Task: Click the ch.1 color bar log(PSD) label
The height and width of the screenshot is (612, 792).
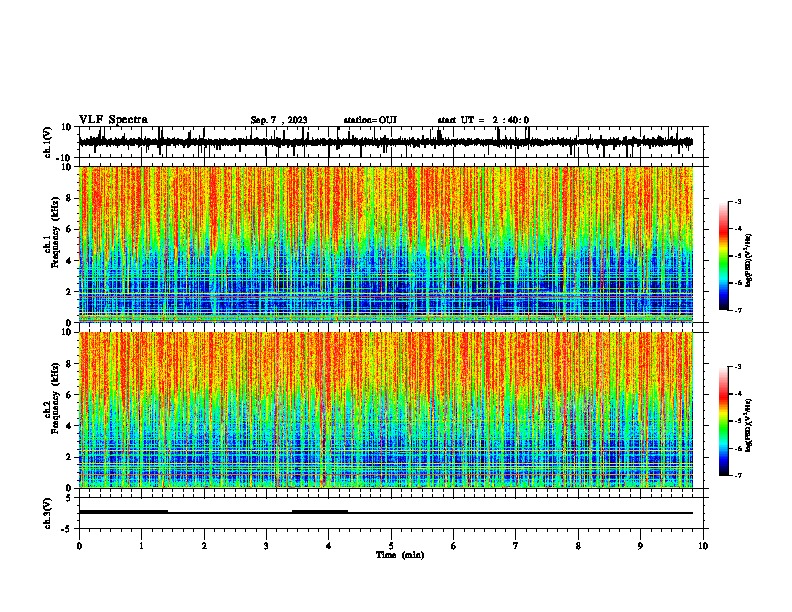Action: [748, 261]
